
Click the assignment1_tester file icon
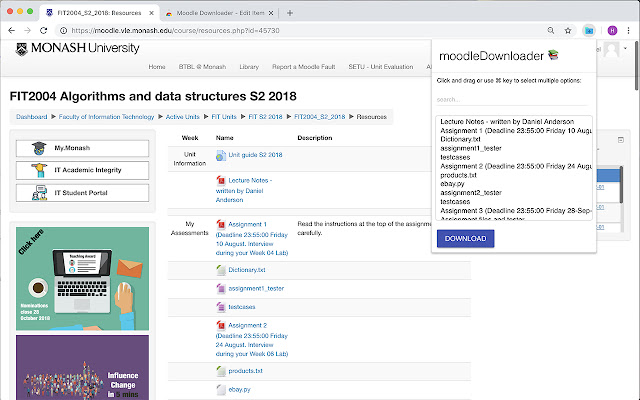click(220, 288)
